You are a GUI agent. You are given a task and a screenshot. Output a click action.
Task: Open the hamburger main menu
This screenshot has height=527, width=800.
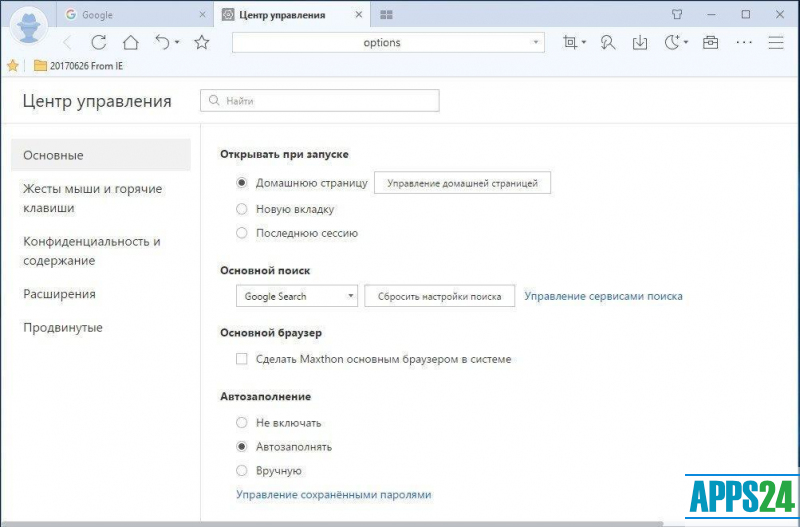pyautogui.click(x=776, y=42)
